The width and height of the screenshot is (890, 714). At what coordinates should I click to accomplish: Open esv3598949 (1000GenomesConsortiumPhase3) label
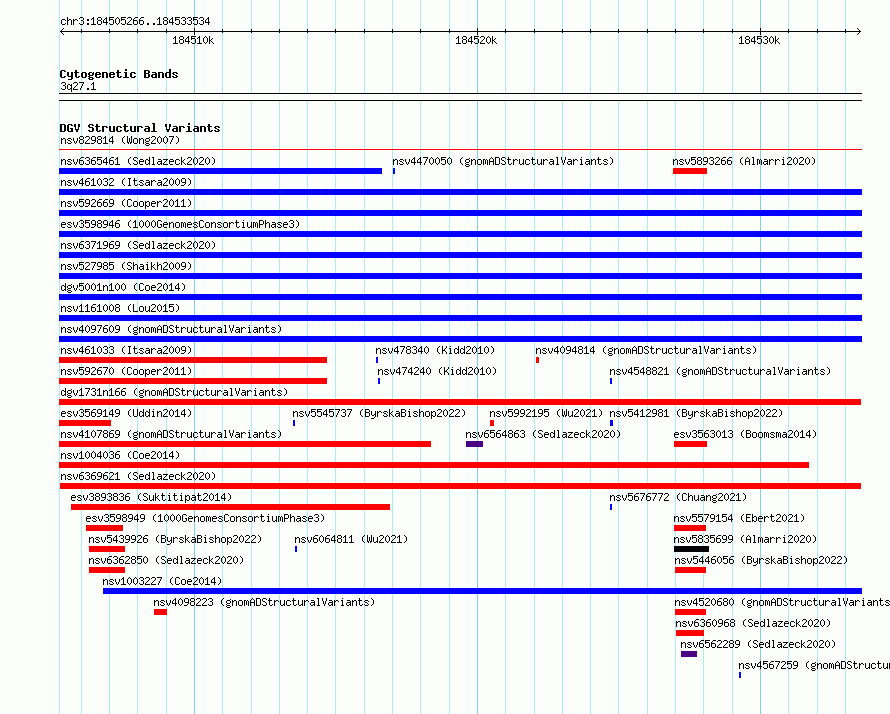coord(205,518)
